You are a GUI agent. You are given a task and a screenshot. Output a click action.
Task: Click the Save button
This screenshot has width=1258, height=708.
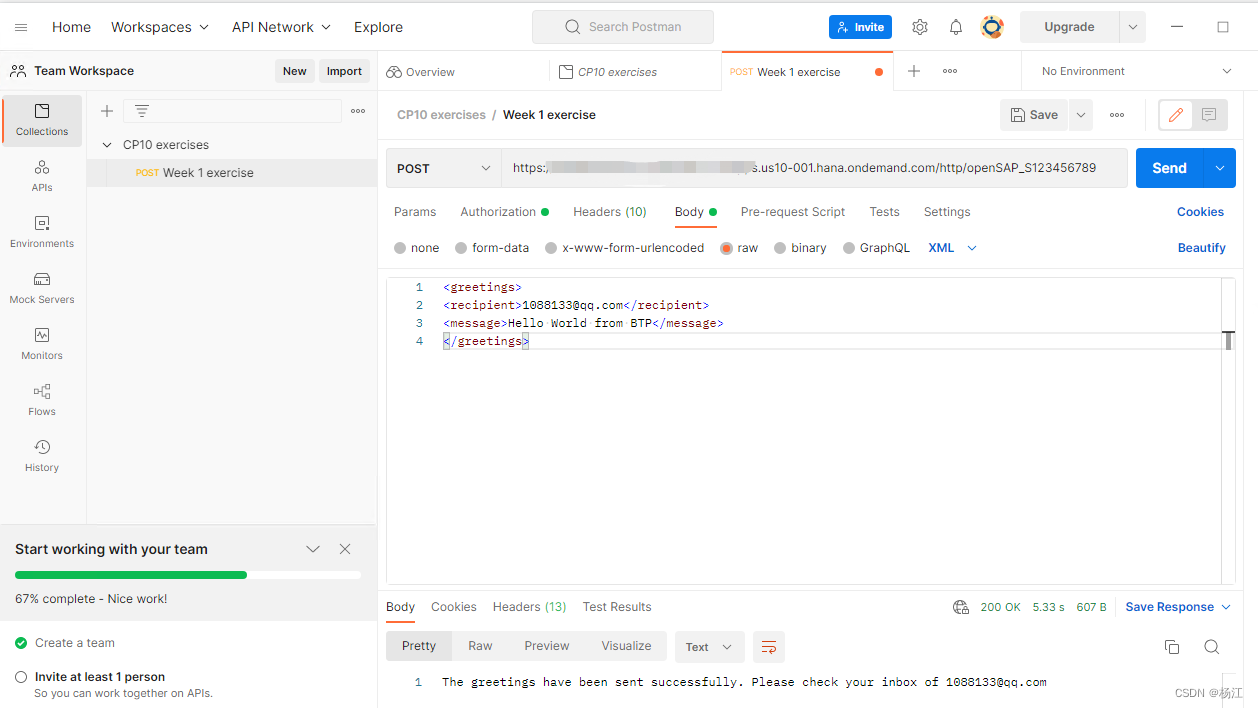click(x=1034, y=115)
